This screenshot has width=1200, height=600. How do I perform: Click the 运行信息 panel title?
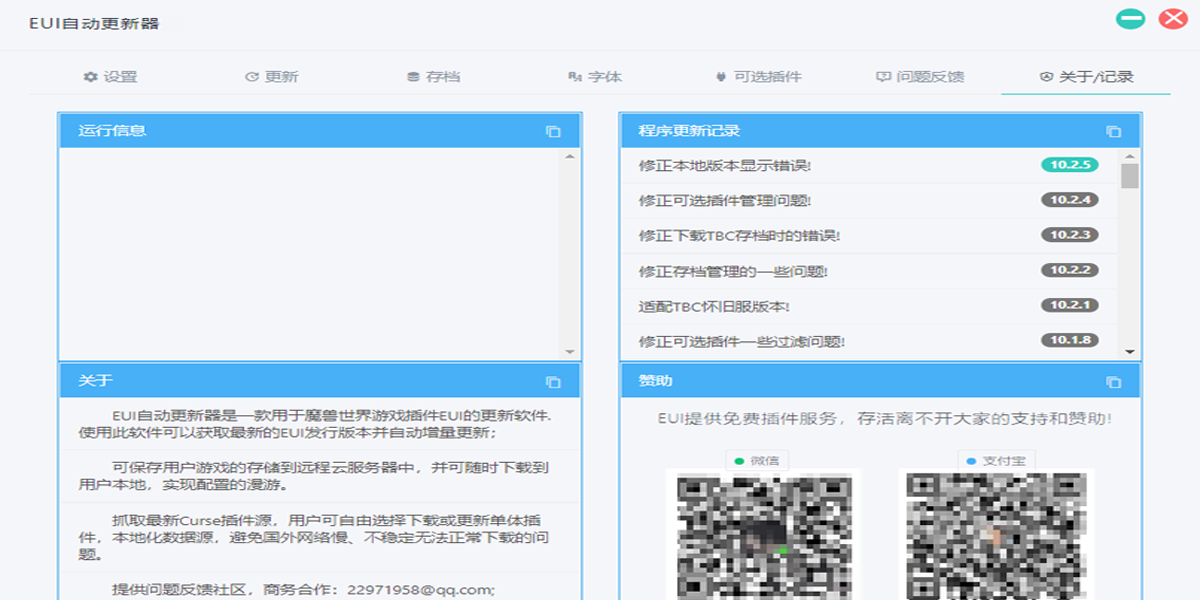point(112,131)
